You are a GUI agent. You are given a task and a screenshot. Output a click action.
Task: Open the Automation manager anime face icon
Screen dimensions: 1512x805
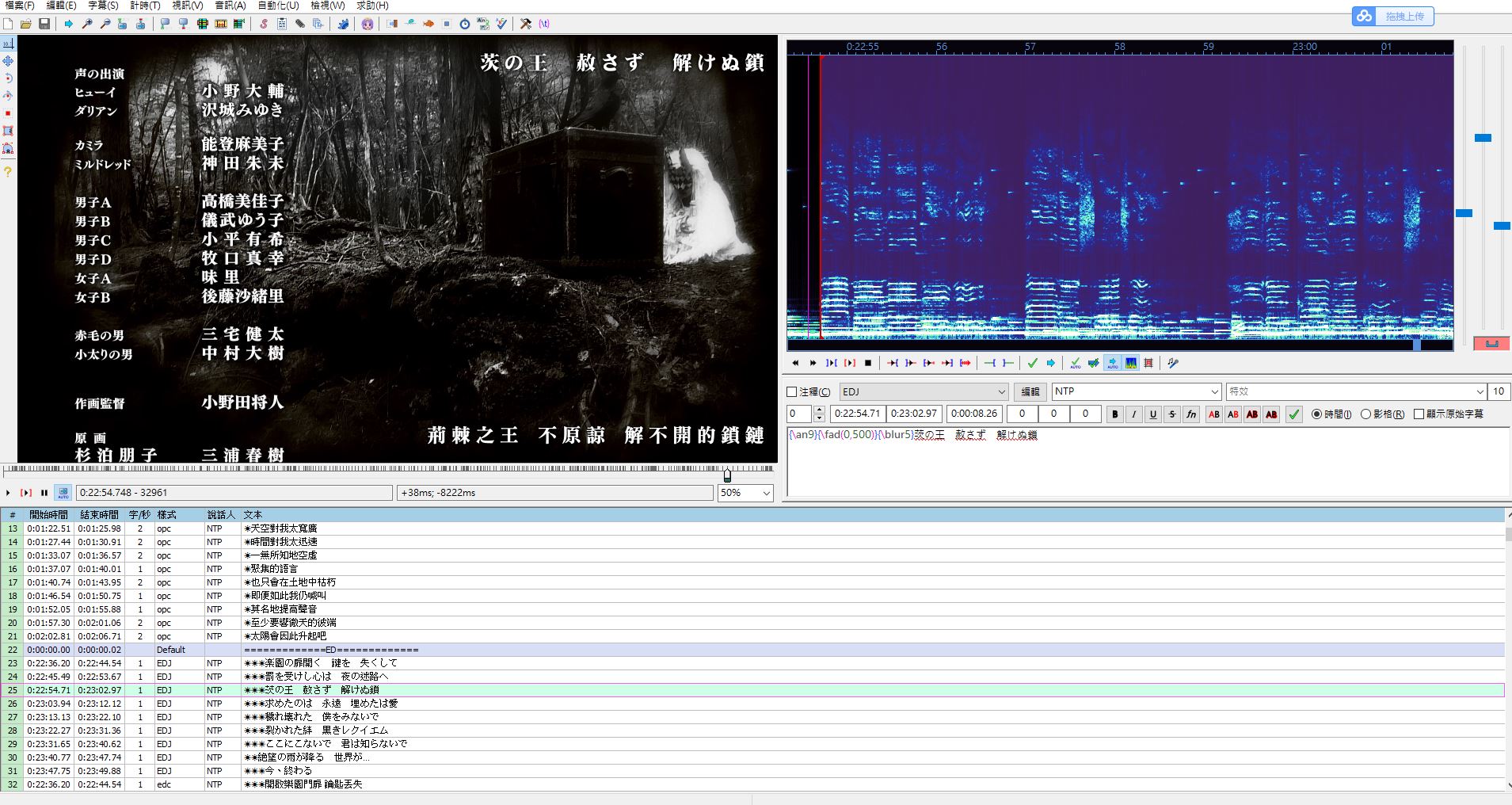pyautogui.click(x=368, y=24)
